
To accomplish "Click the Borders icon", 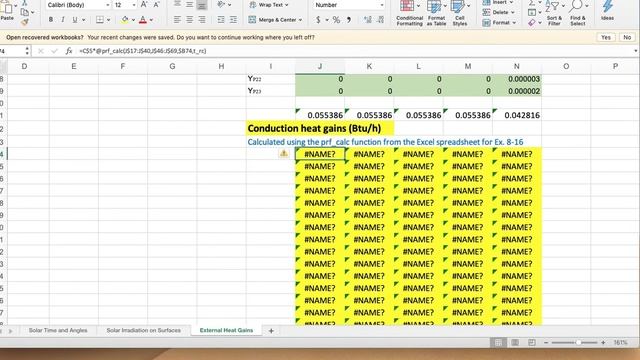I will [x=100, y=20].
